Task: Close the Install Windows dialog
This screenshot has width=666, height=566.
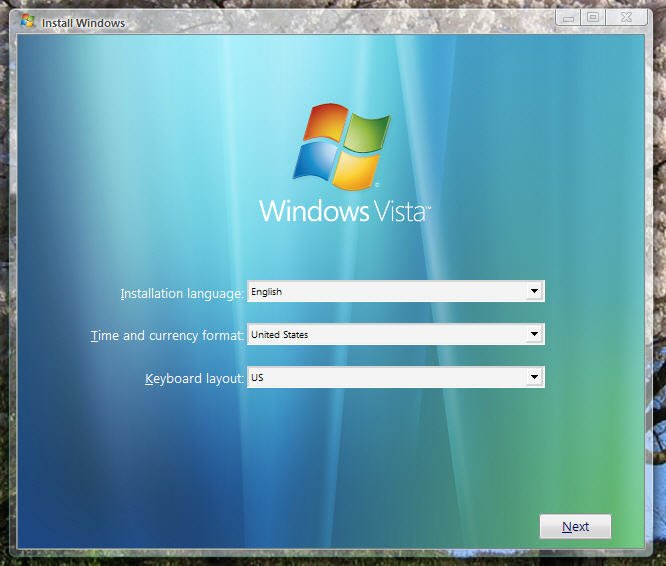Action: 627,17
